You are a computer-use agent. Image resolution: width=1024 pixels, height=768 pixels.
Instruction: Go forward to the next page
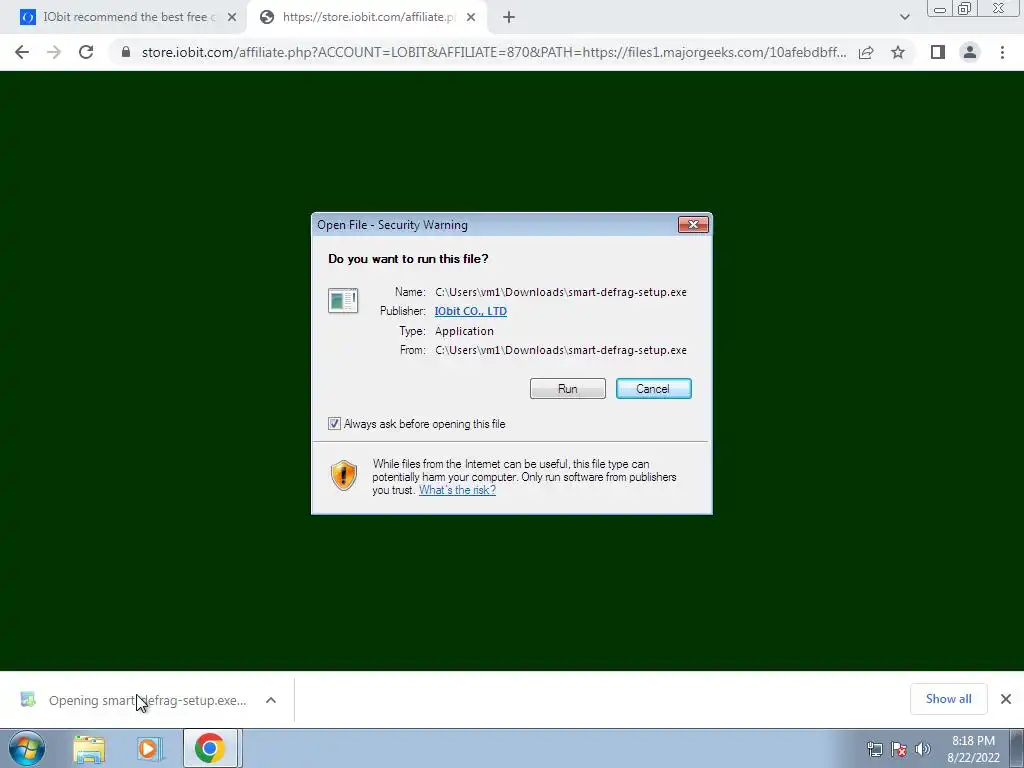(54, 52)
